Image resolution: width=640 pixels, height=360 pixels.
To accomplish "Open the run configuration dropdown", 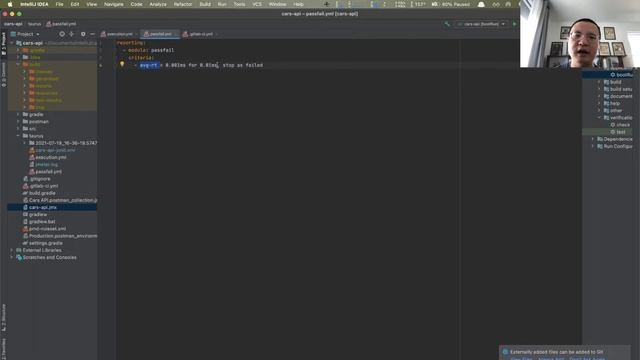I will click(481, 24).
